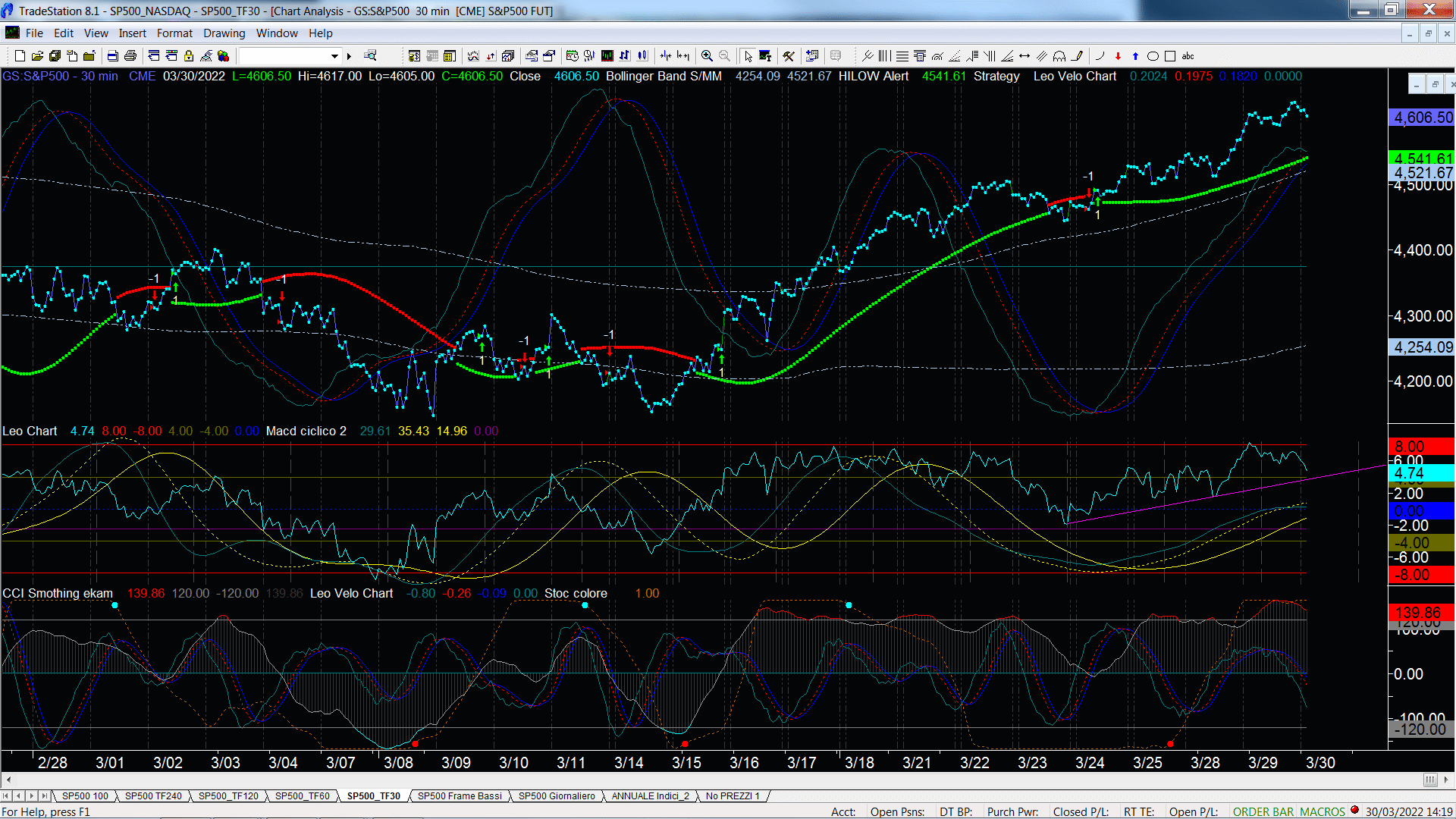Switch to the SP500 Giornaliero tab

pyautogui.click(x=557, y=795)
